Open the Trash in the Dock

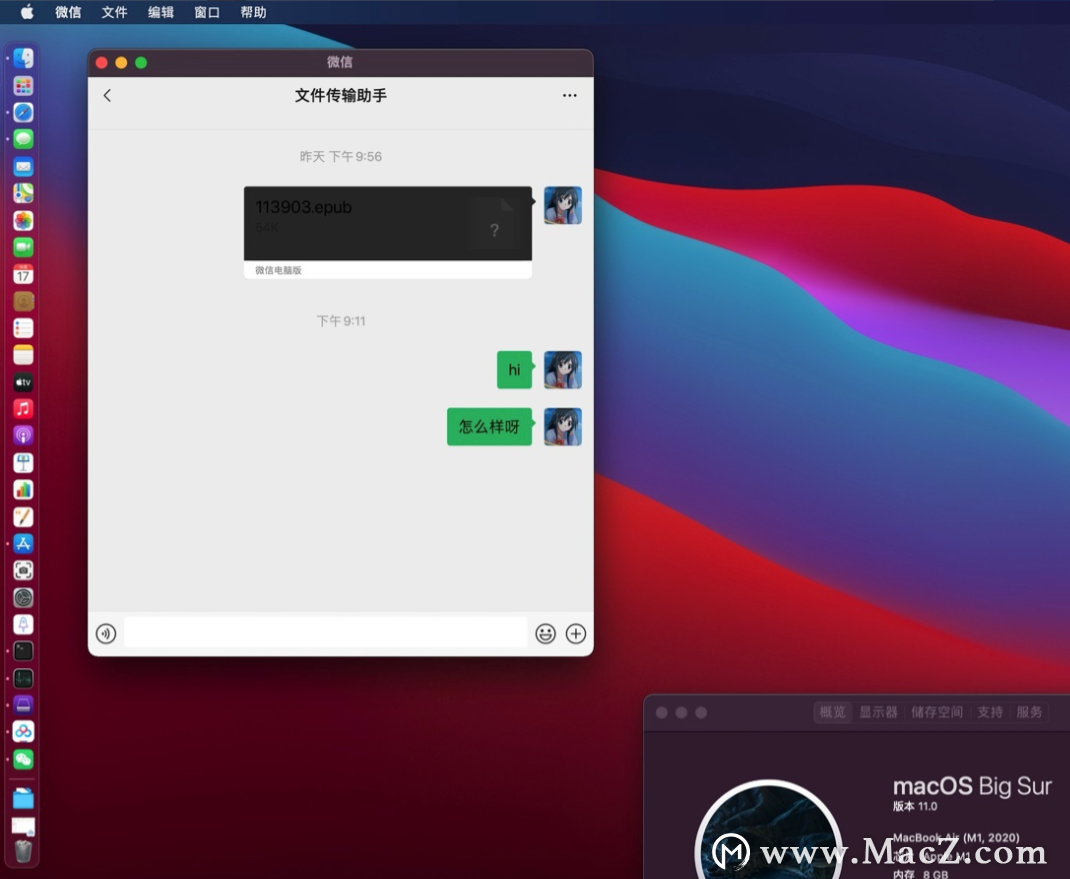tap(23, 852)
